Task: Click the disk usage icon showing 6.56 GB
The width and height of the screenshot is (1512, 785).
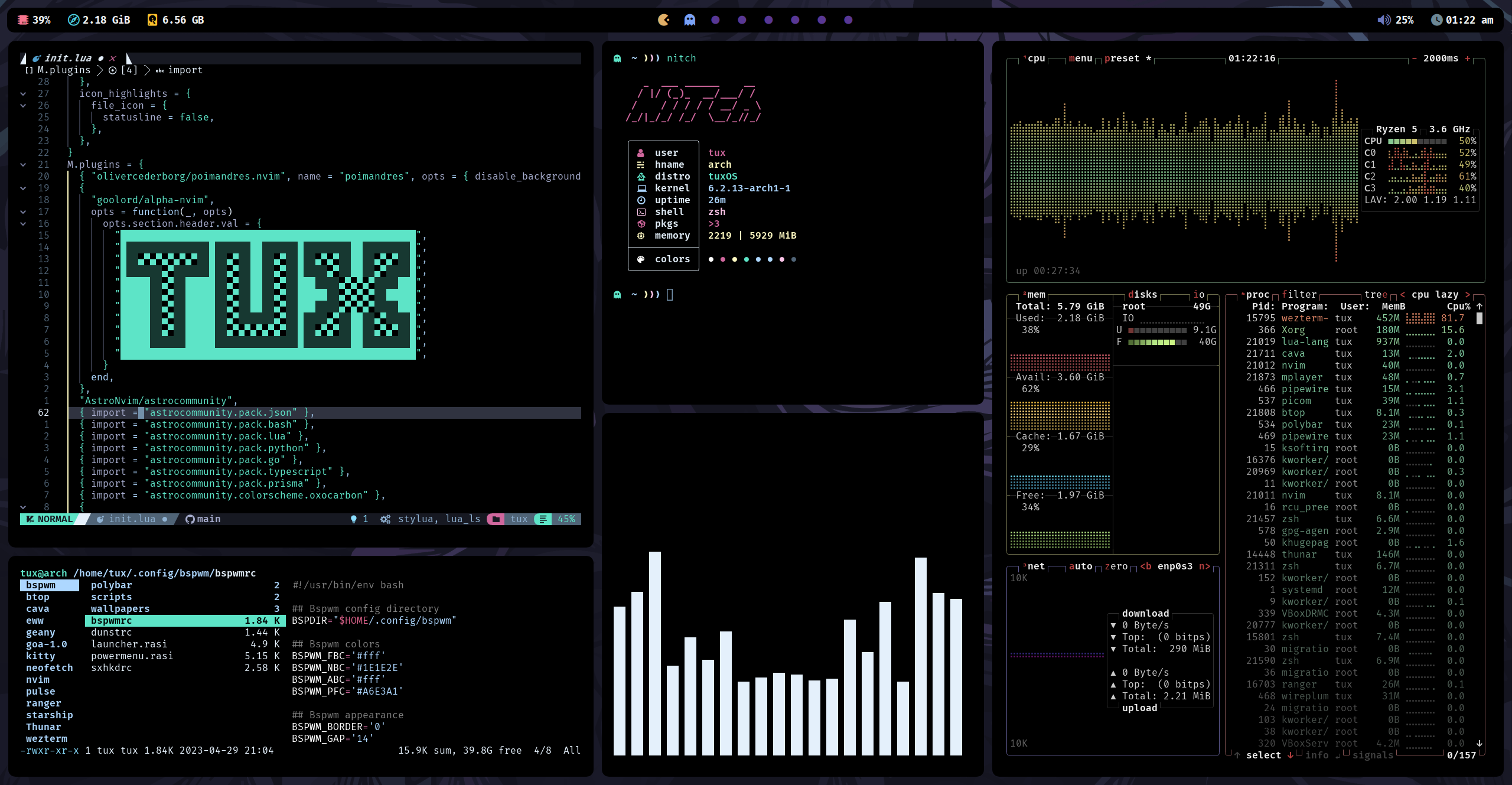Action: (x=152, y=20)
